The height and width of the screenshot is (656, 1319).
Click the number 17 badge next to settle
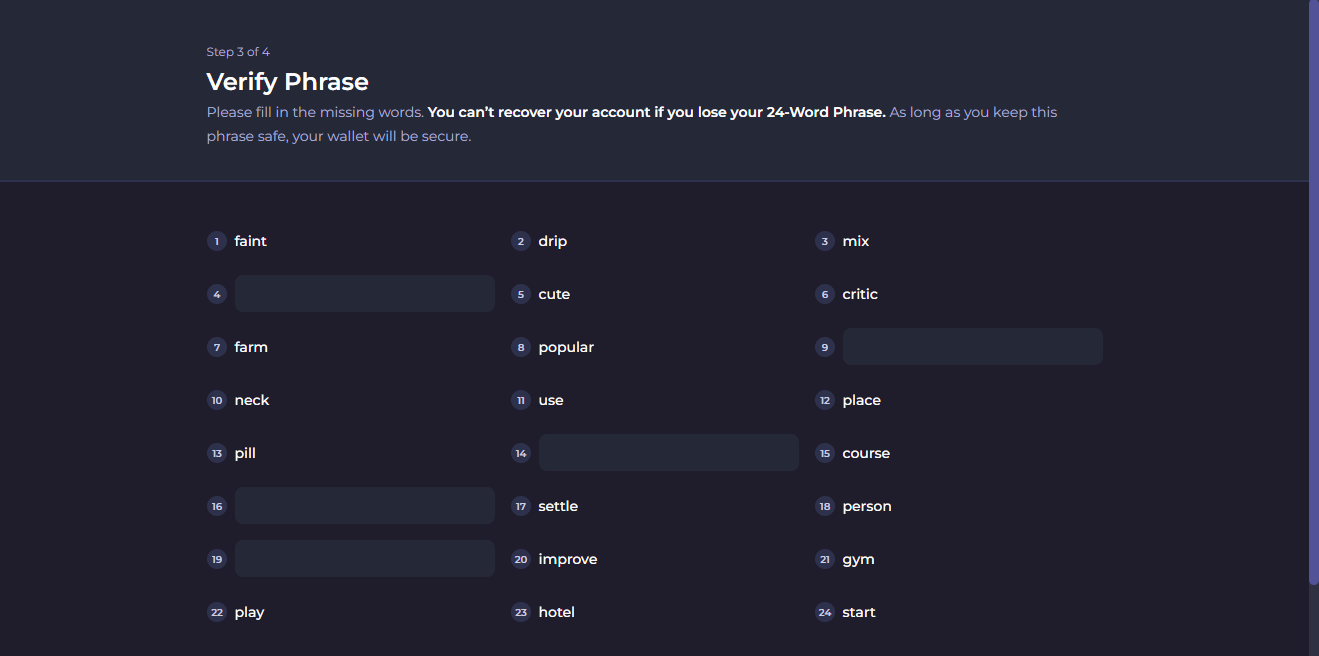(520, 506)
